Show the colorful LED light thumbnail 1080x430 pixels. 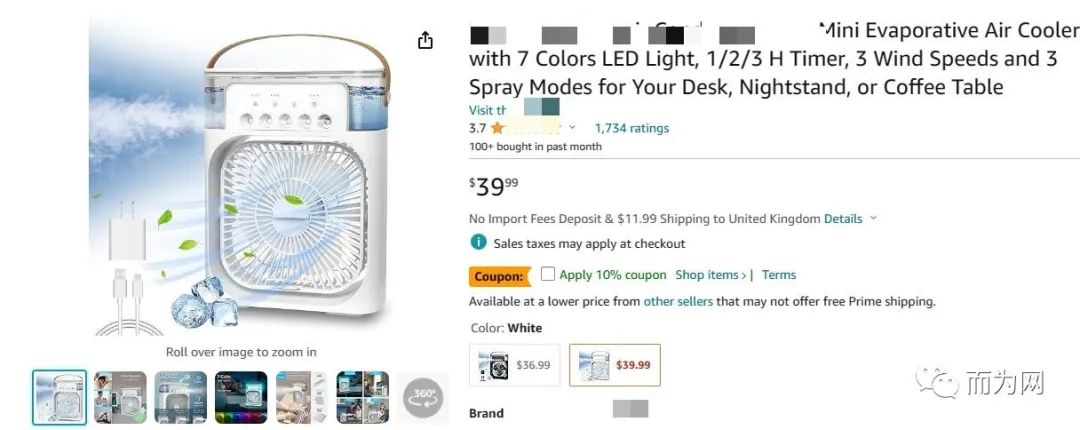coord(241,397)
